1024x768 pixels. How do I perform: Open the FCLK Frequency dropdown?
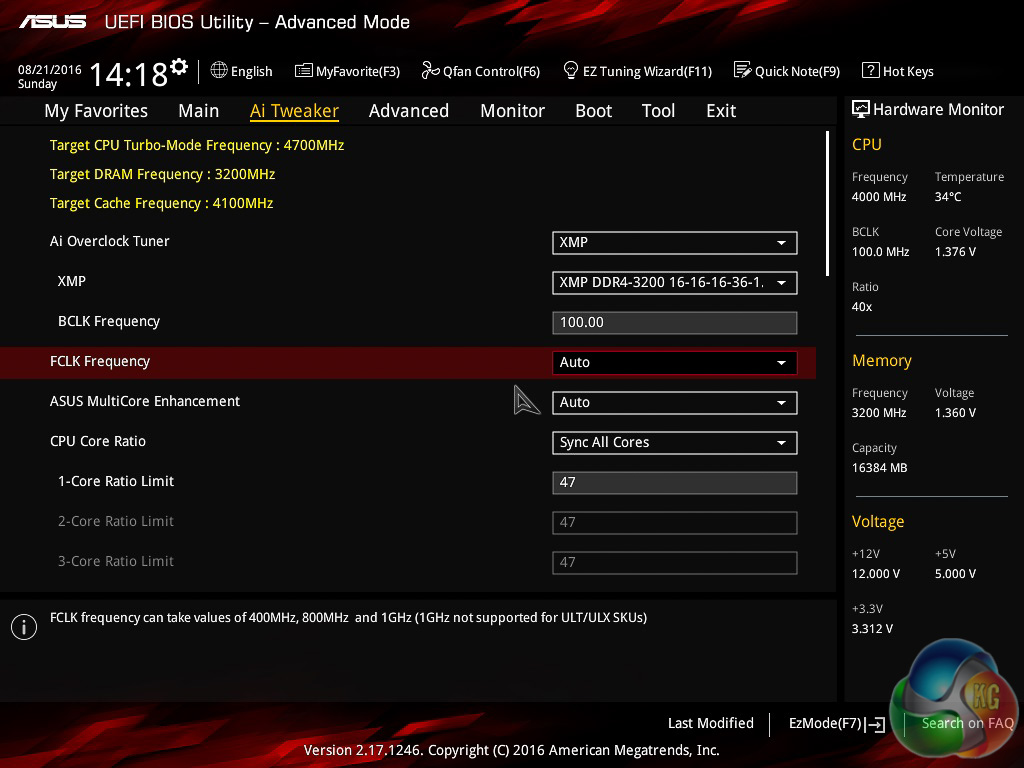tap(675, 362)
